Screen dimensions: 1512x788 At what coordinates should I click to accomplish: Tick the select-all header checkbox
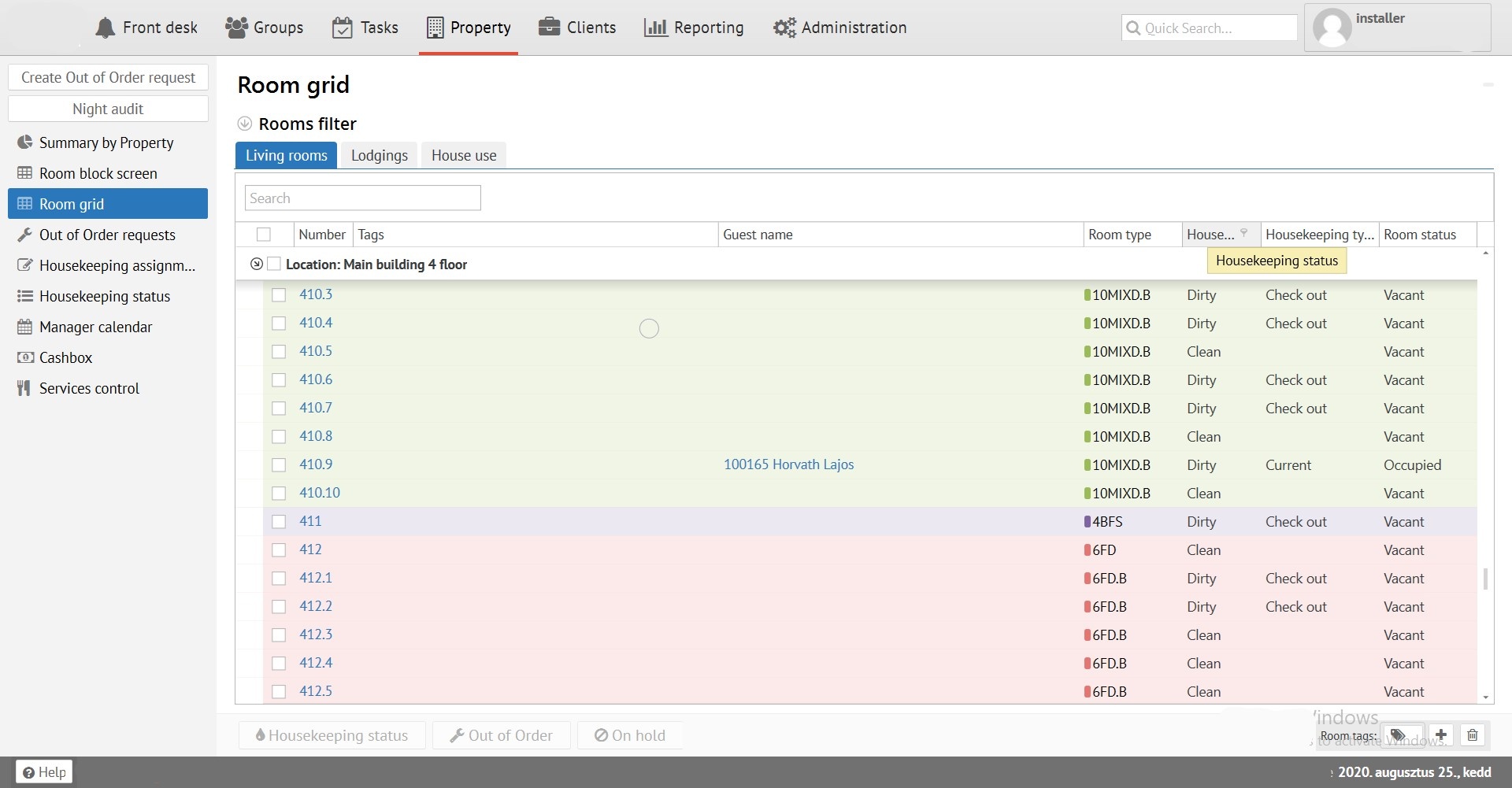(x=264, y=235)
